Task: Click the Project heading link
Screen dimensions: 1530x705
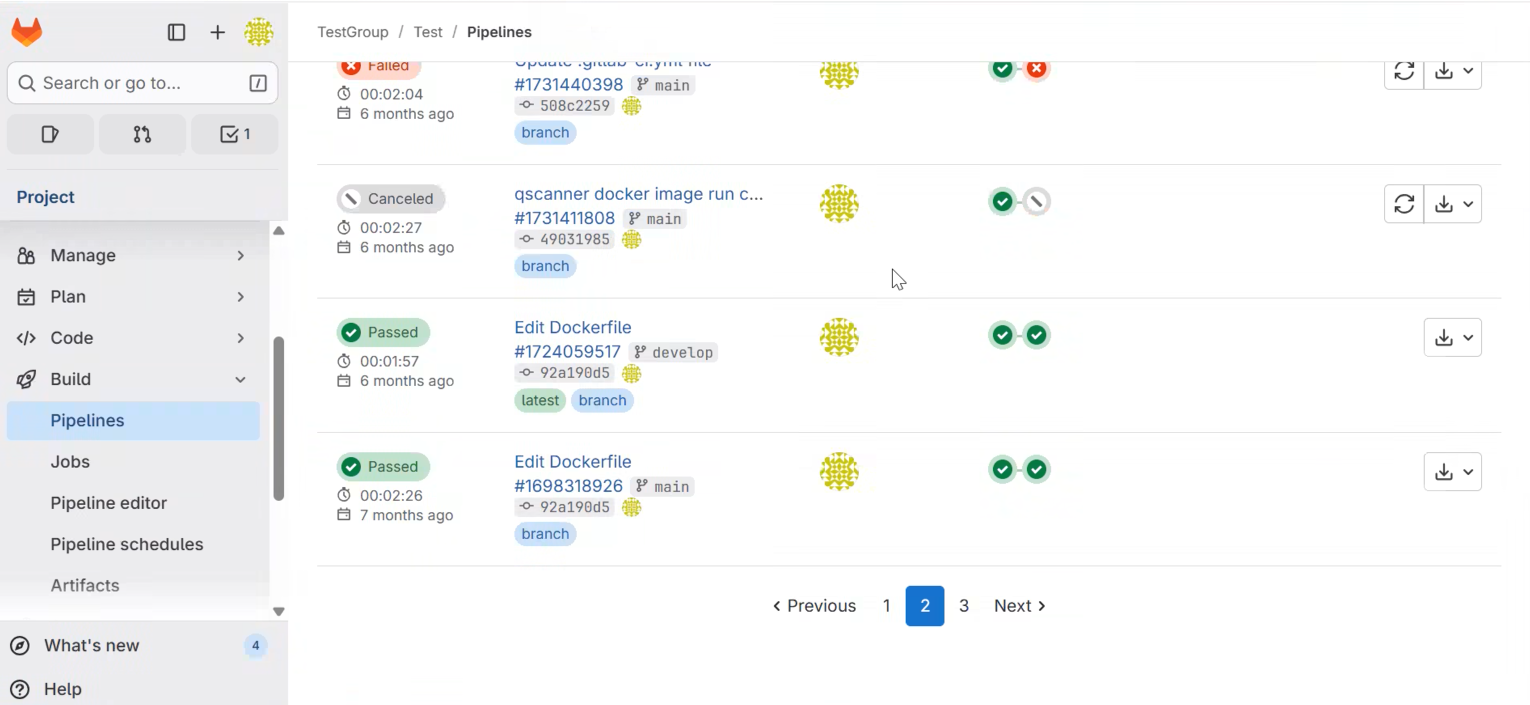Action: tap(46, 197)
